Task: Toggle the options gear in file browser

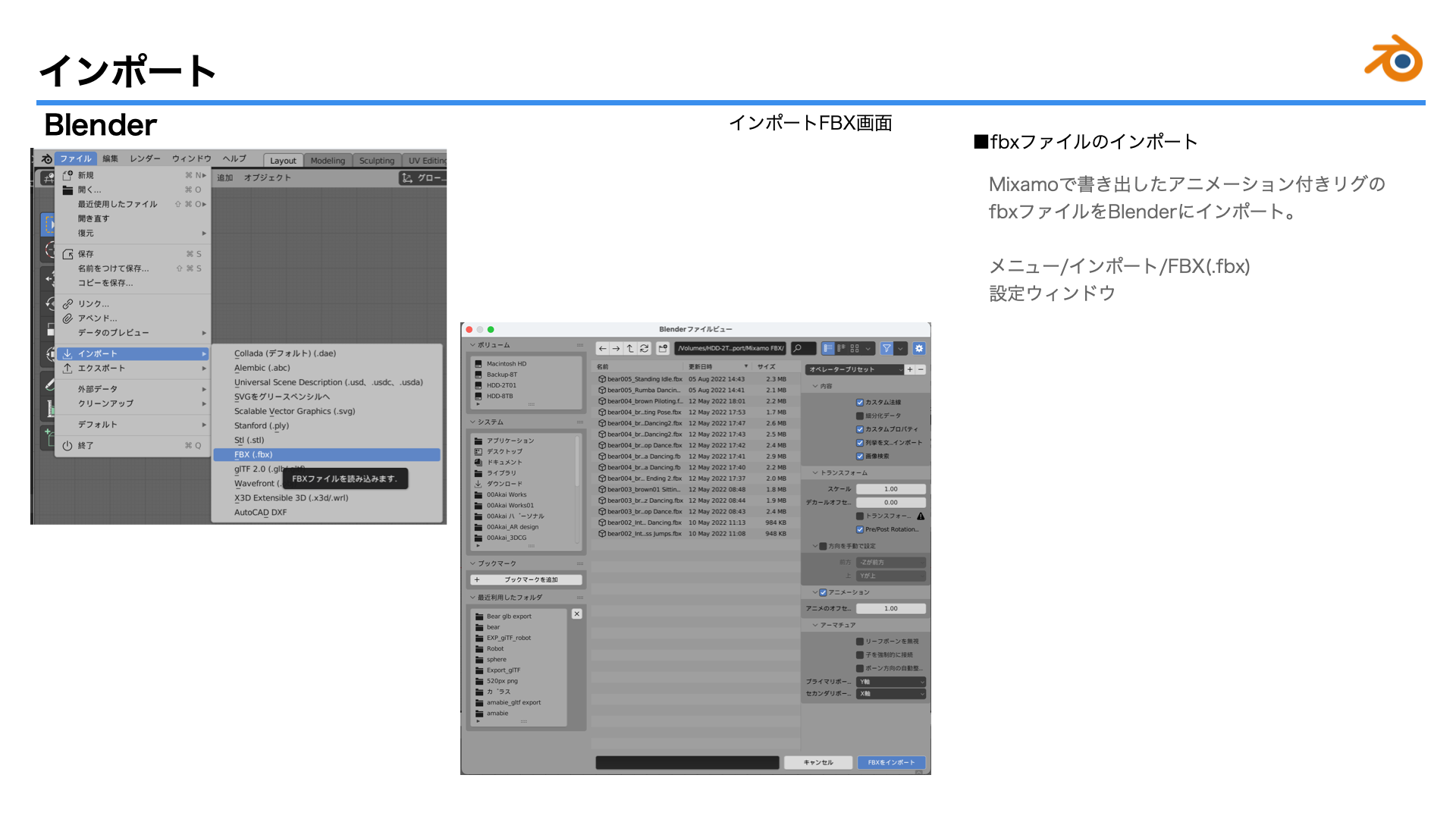Action: tap(919, 349)
